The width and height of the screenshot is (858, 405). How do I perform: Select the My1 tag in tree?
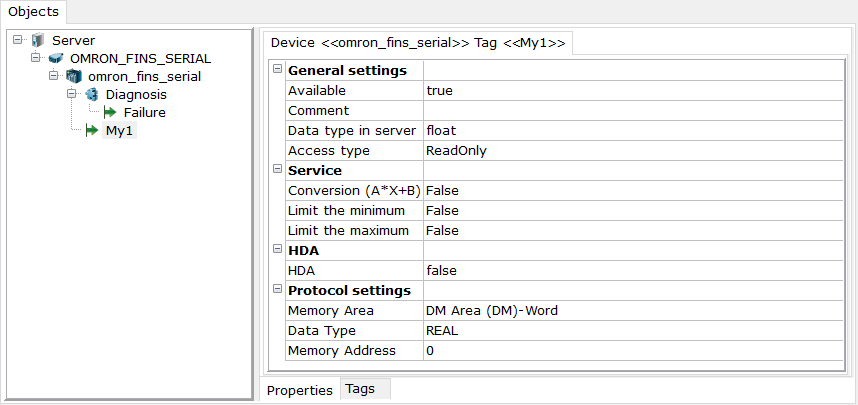tap(119, 130)
